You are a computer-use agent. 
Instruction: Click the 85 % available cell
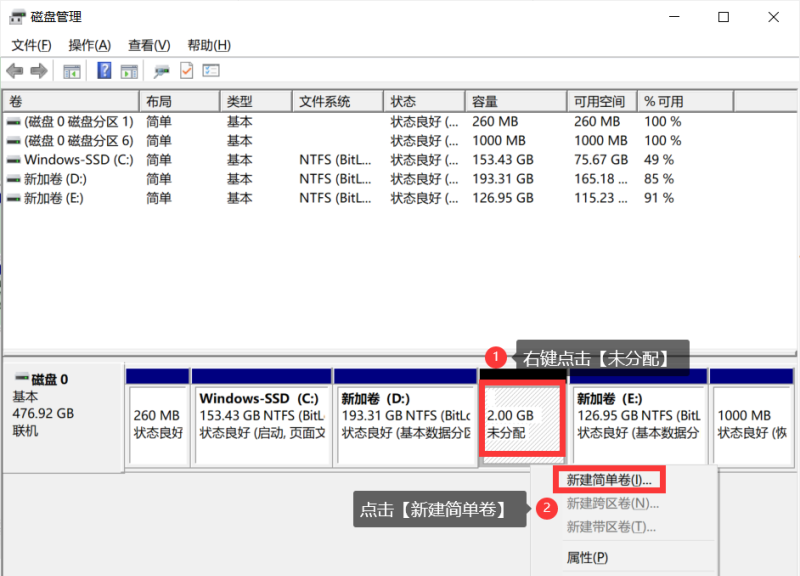click(659, 180)
